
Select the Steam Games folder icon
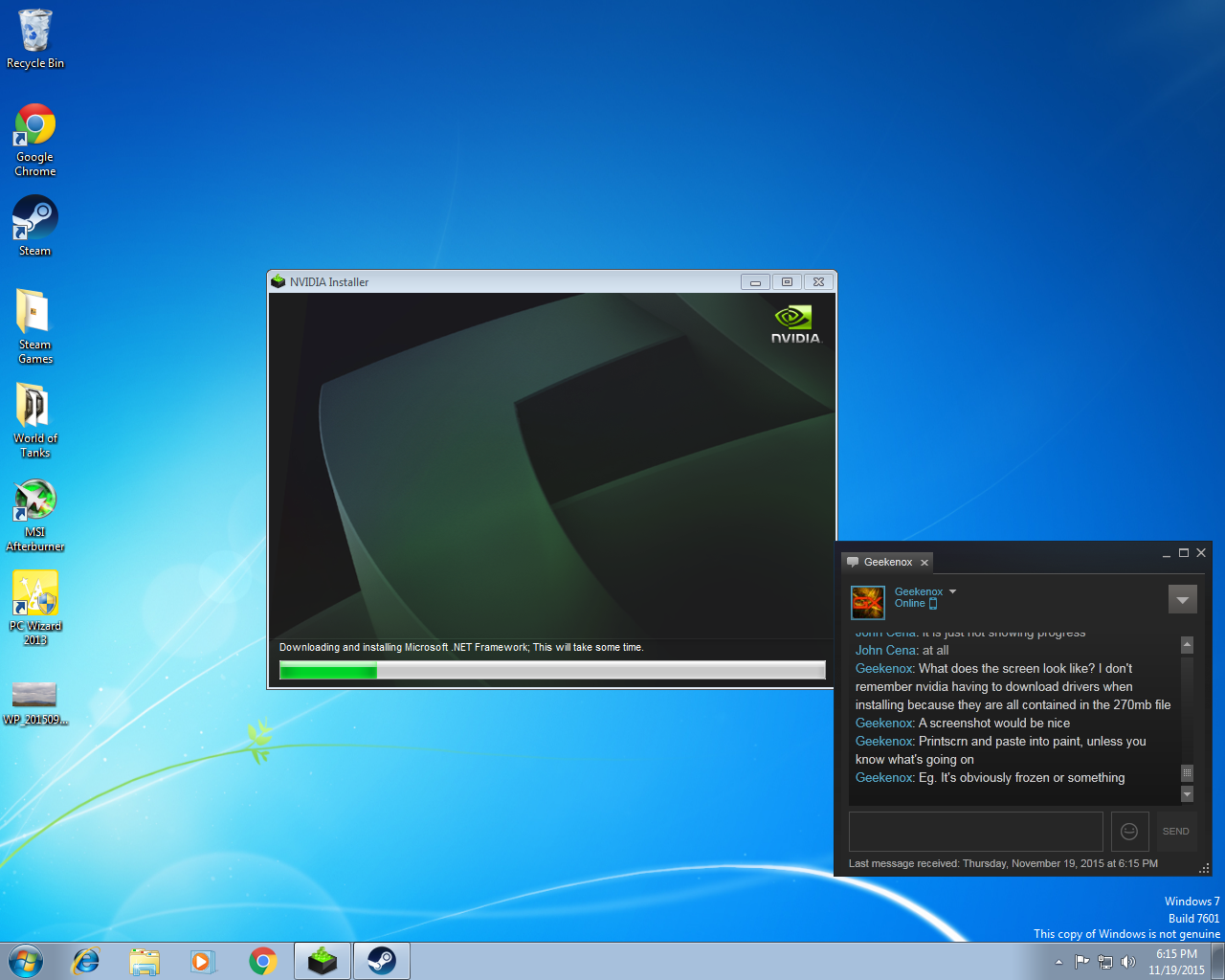(35, 325)
